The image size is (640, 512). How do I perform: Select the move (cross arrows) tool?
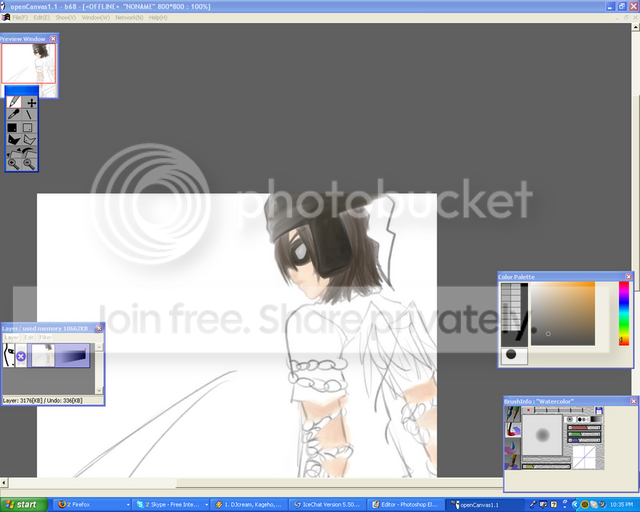pos(31,102)
